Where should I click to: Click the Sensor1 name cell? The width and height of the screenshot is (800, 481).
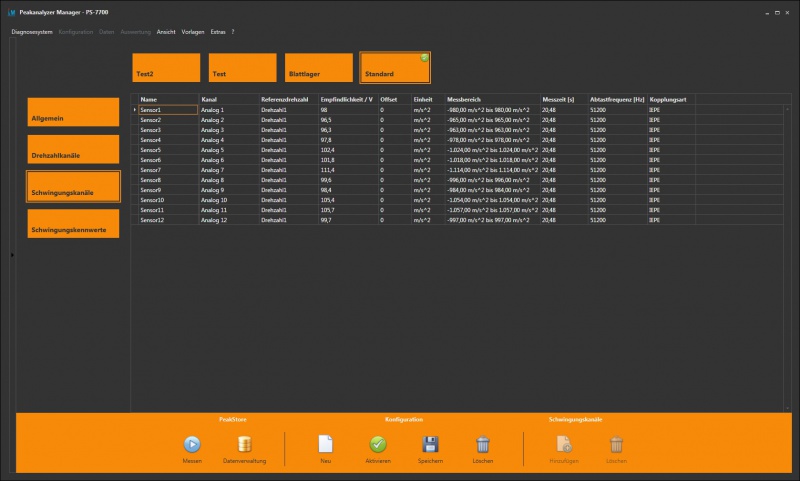[167, 109]
